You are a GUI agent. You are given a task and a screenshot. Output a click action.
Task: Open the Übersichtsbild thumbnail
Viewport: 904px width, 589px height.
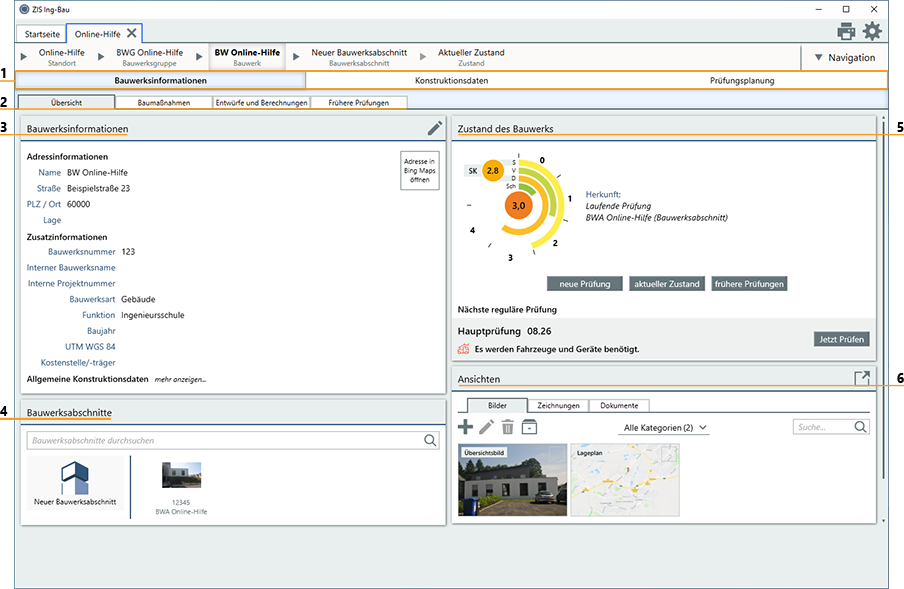click(x=510, y=480)
